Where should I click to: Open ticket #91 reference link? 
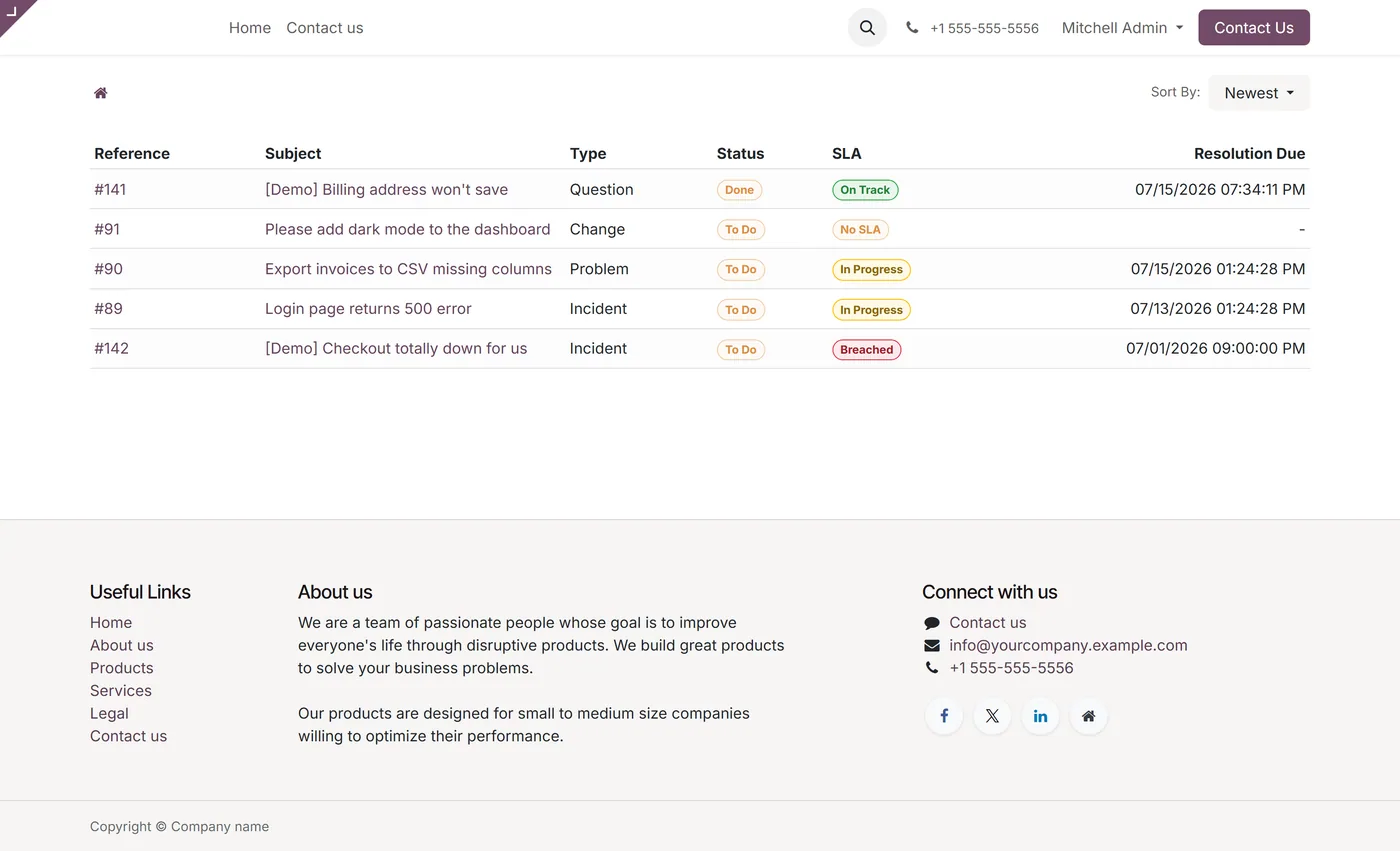pos(107,229)
